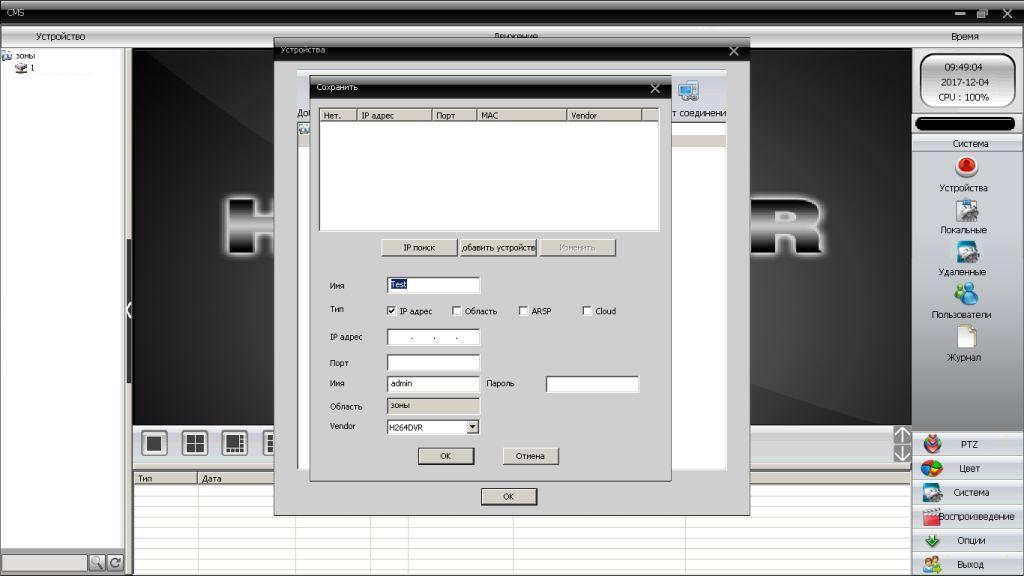Viewport: 1024px width, 576px height.
Task: Open the Опции options panel
Action: (x=968, y=540)
